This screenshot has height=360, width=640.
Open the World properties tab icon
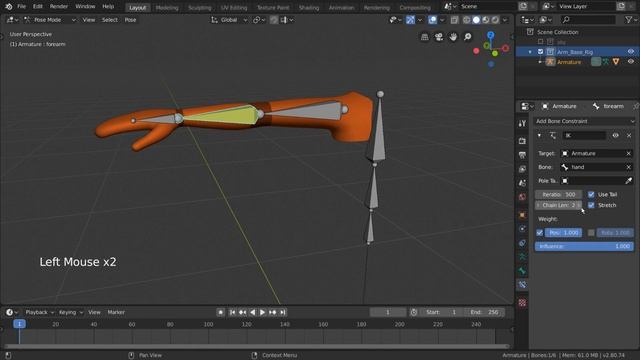522,197
